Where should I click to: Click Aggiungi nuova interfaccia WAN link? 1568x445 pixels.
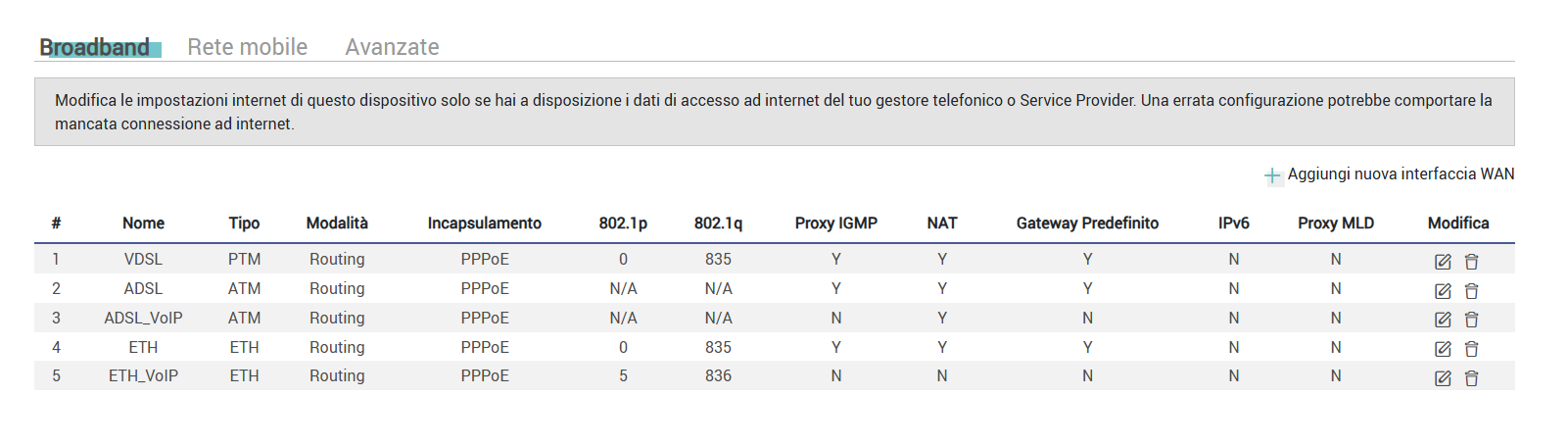pyautogui.click(x=1400, y=173)
